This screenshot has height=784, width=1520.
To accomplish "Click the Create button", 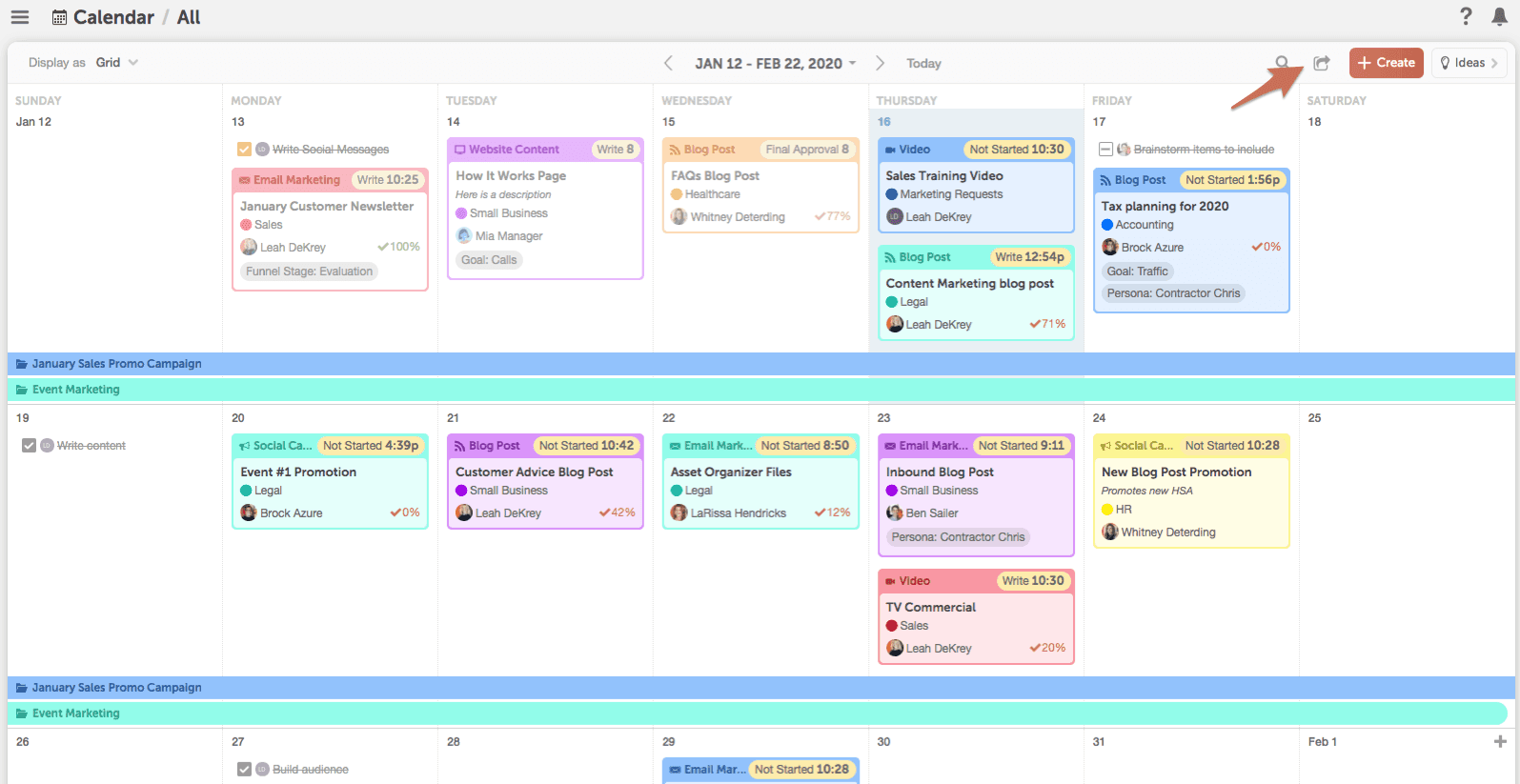I will [x=1387, y=63].
